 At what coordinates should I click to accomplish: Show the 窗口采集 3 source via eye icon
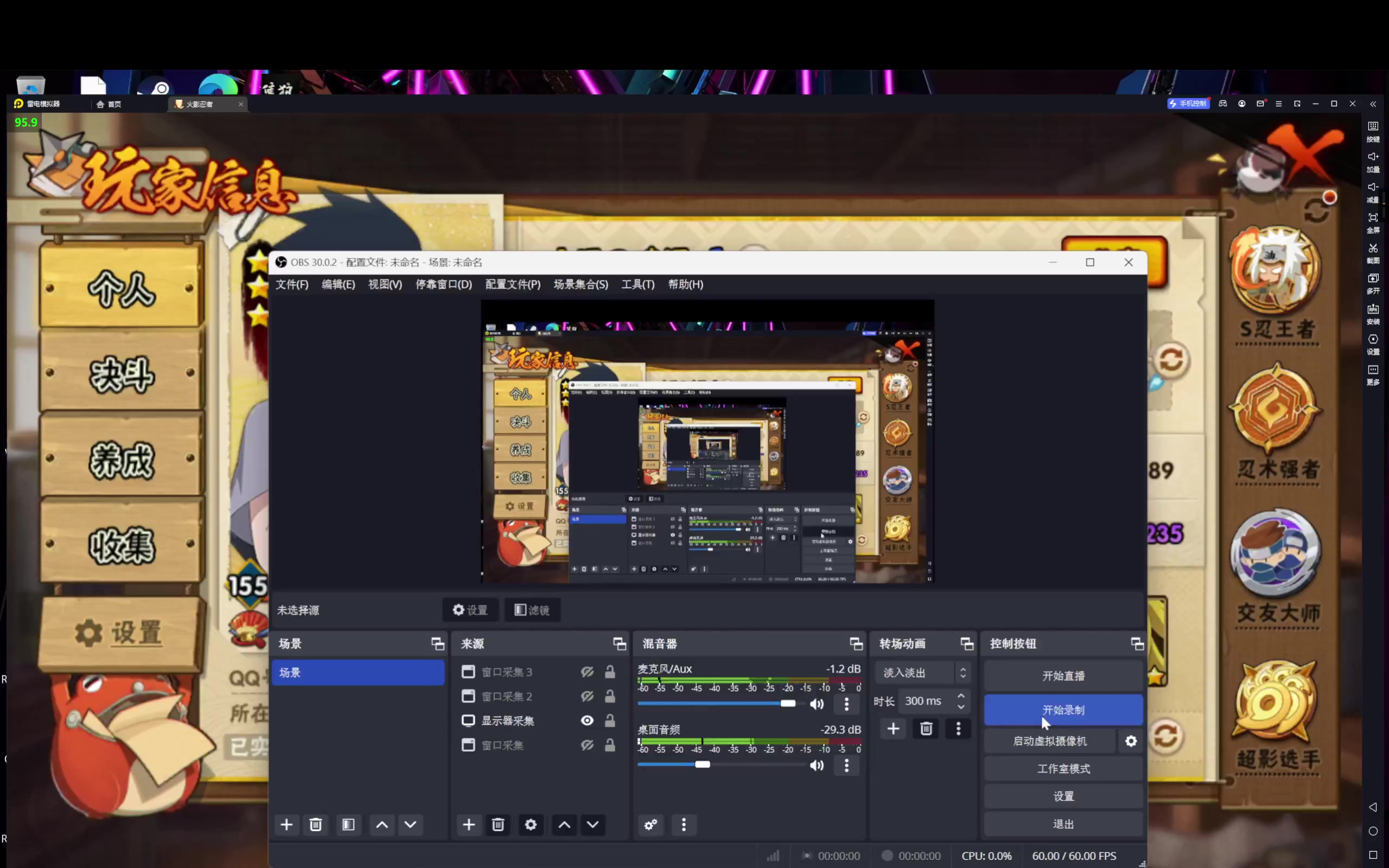tap(587, 672)
